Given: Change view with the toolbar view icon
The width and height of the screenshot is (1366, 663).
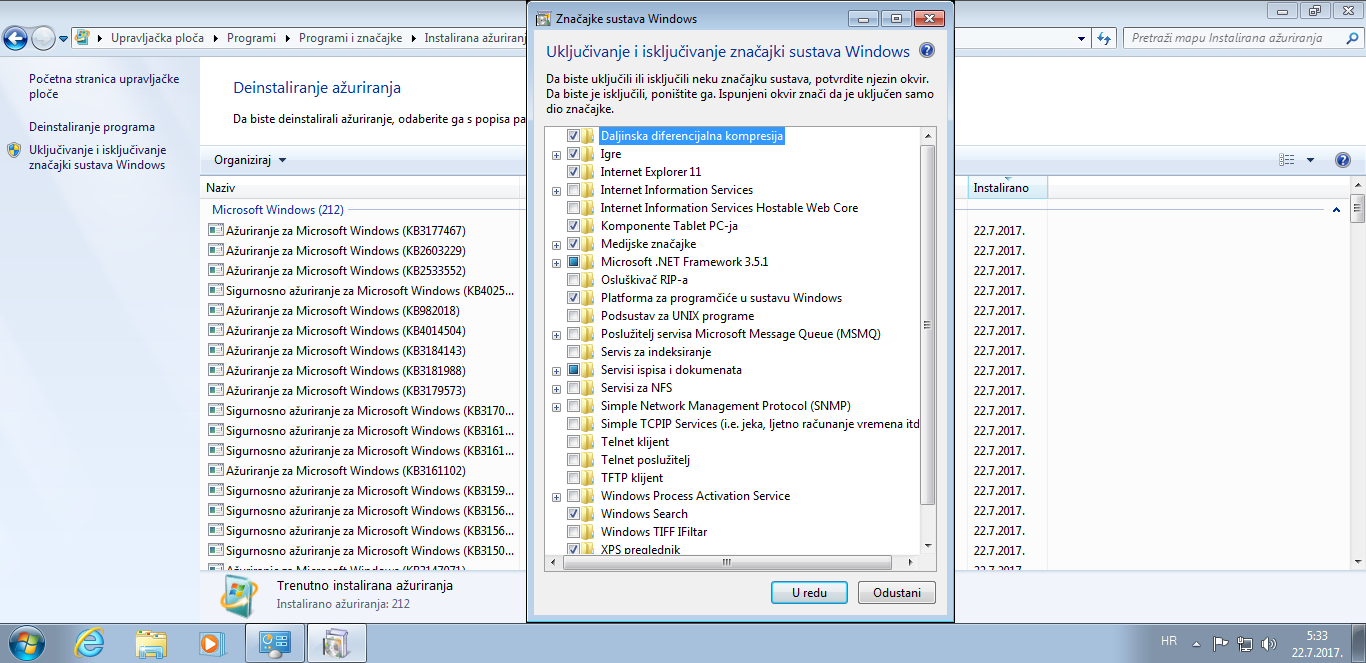Looking at the screenshot, I should click(1287, 160).
